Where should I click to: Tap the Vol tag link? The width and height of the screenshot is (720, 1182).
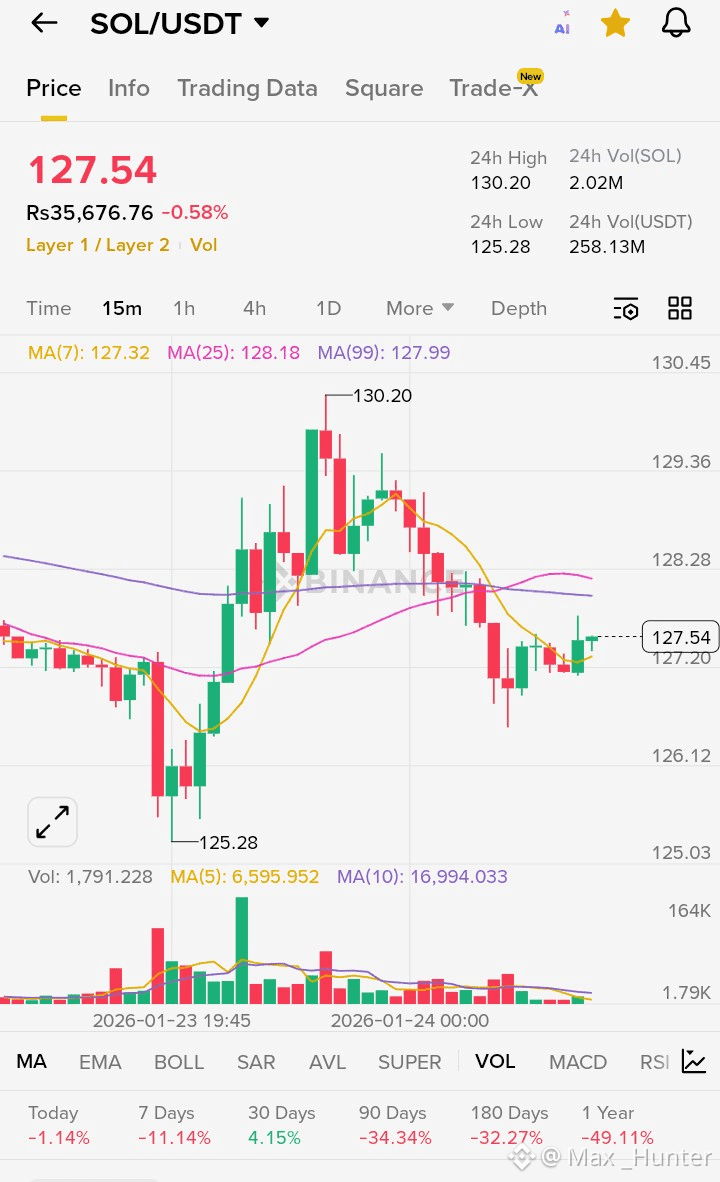point(204,245)
